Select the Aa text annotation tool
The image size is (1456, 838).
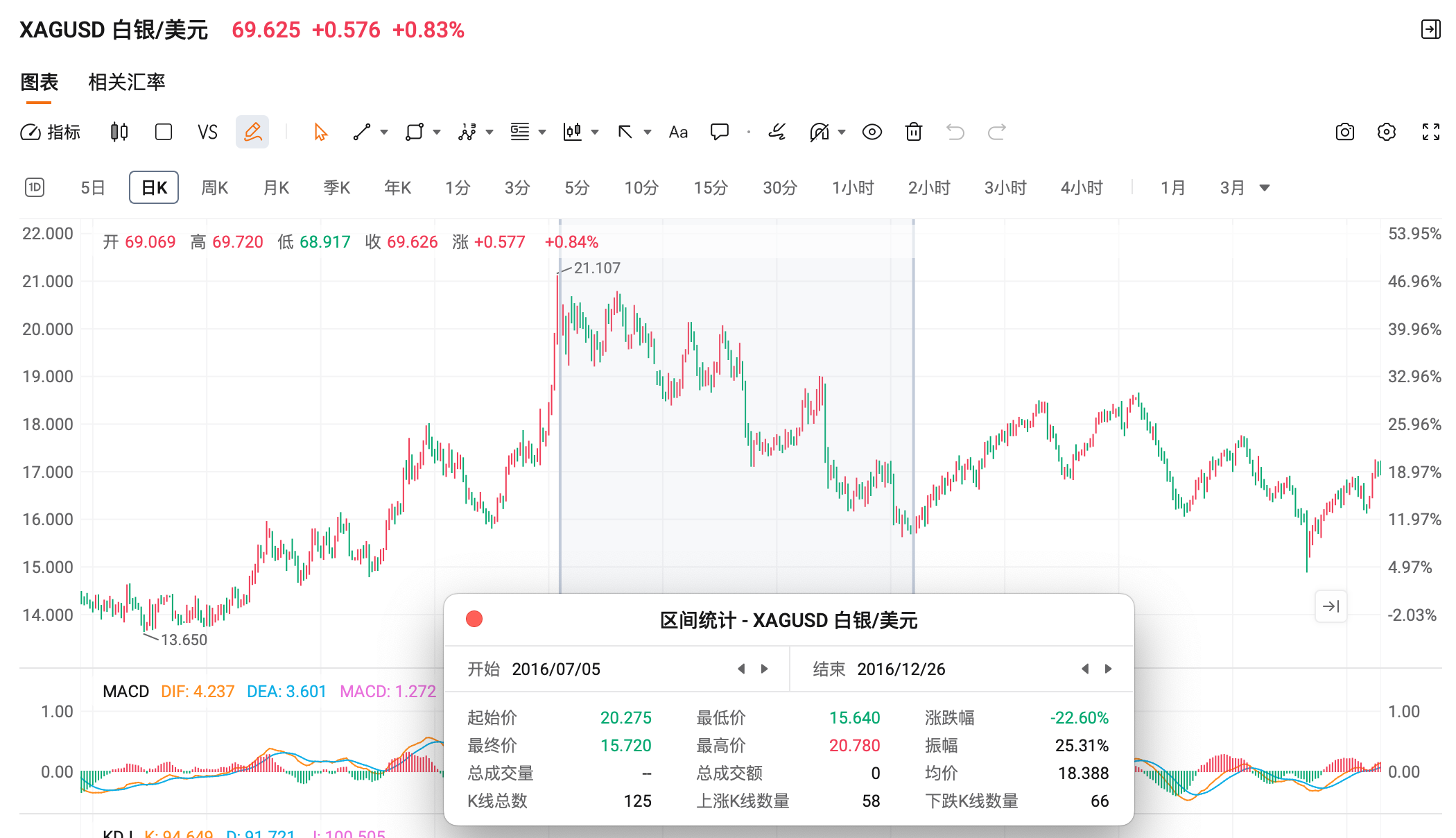point(678,132)
